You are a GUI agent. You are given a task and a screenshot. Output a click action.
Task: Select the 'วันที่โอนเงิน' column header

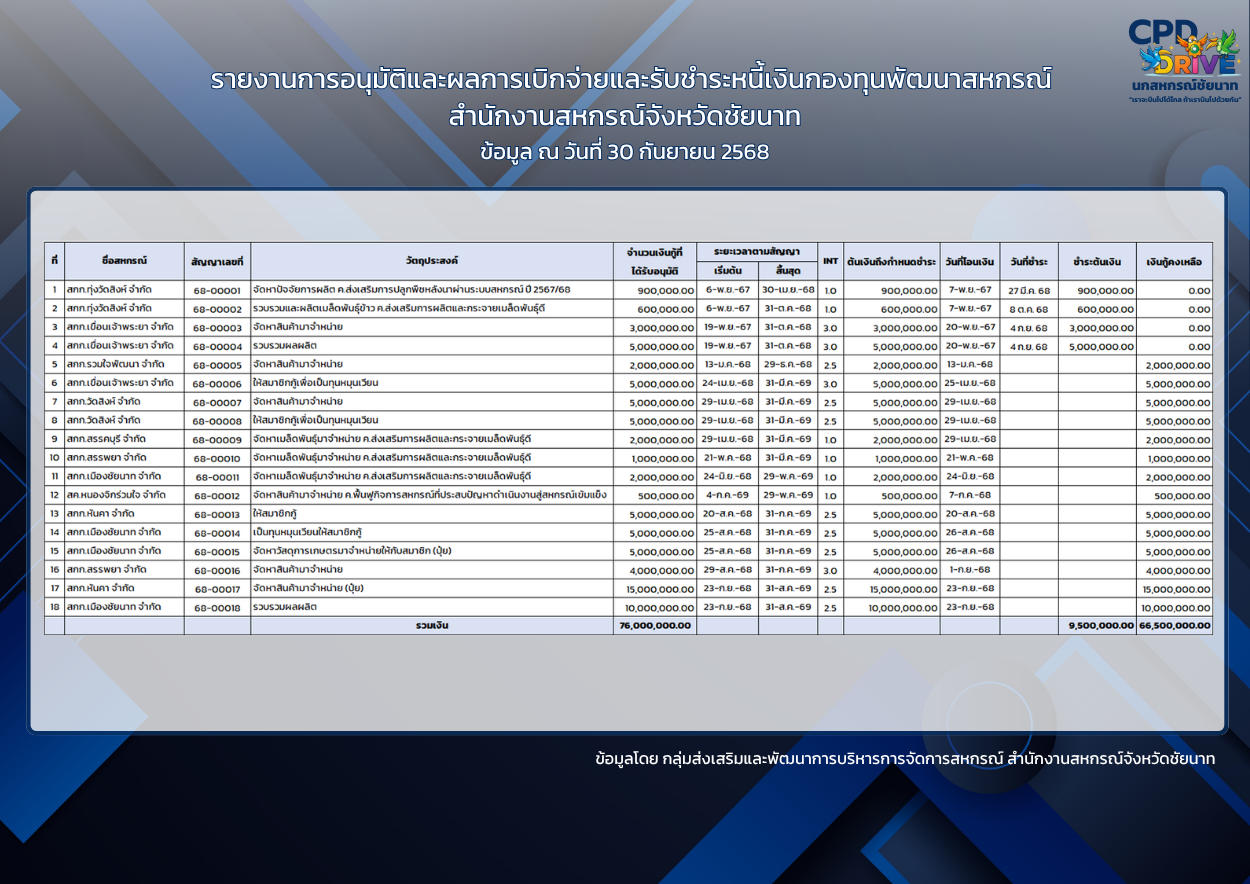click(969, 261)
